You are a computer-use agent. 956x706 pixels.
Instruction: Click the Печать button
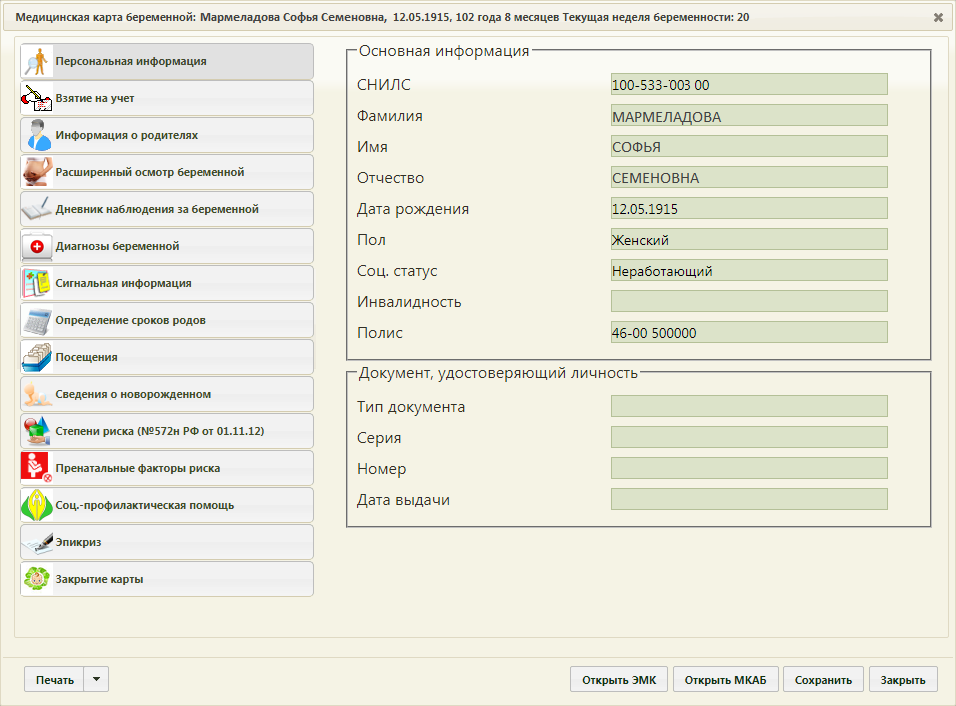(54, 680)
